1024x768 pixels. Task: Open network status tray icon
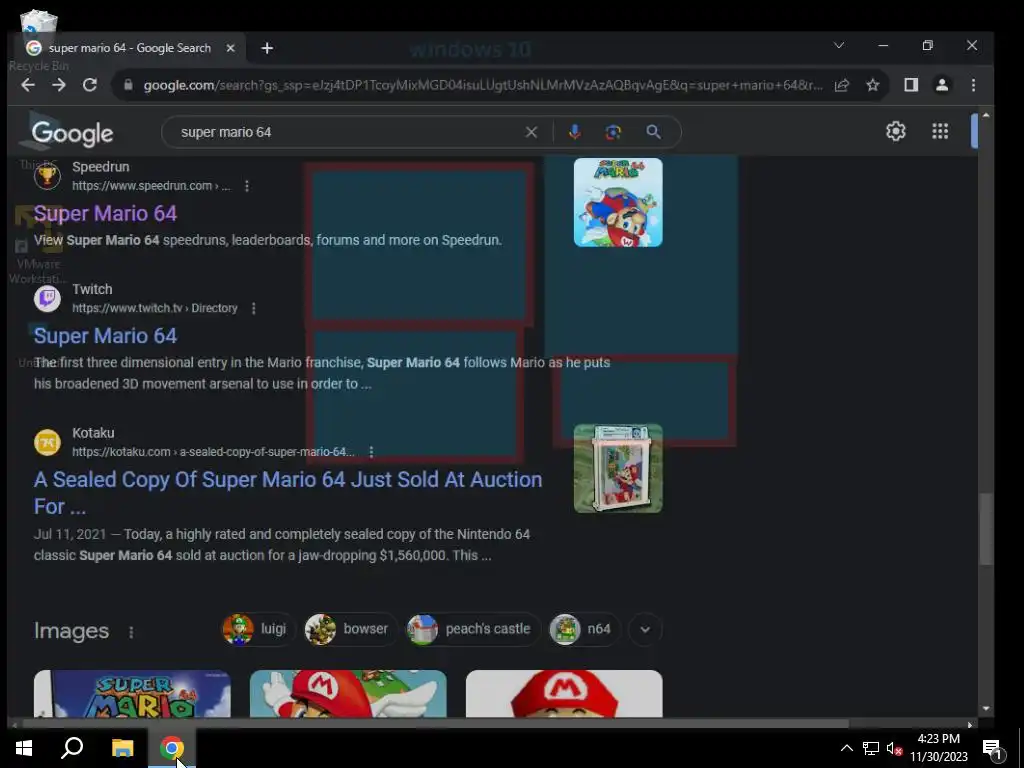(871, 748)
